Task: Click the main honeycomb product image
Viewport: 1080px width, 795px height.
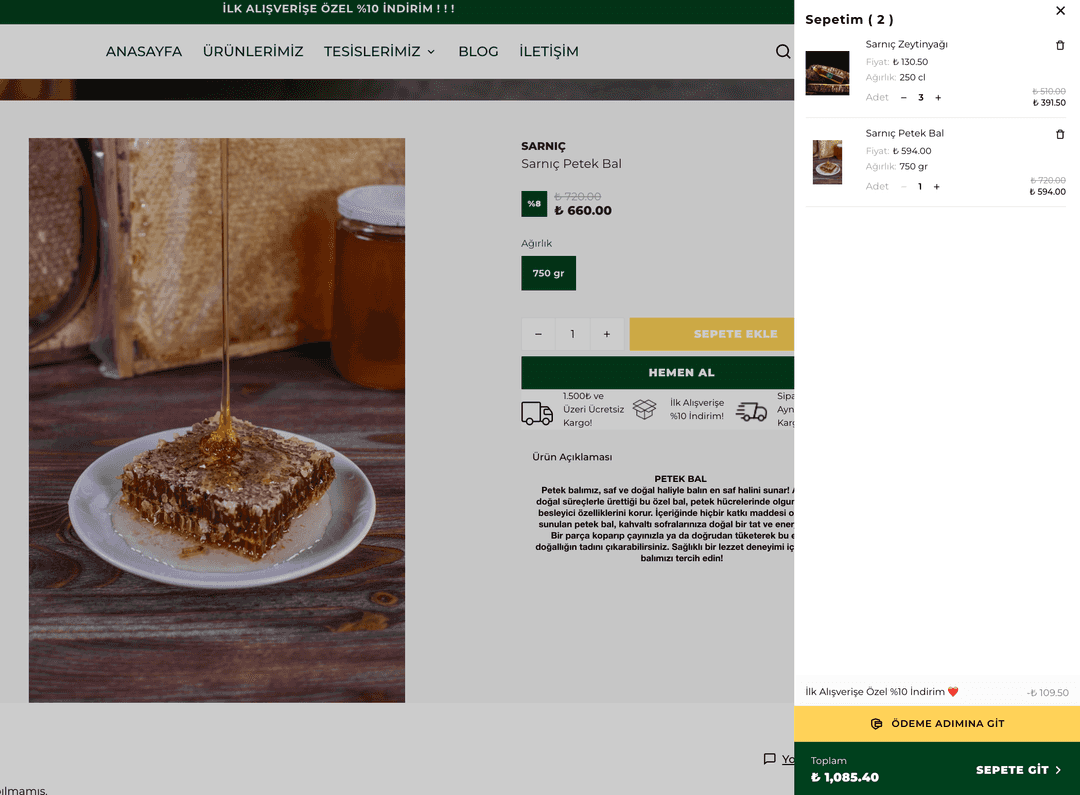Action: (x=217, y=420)
